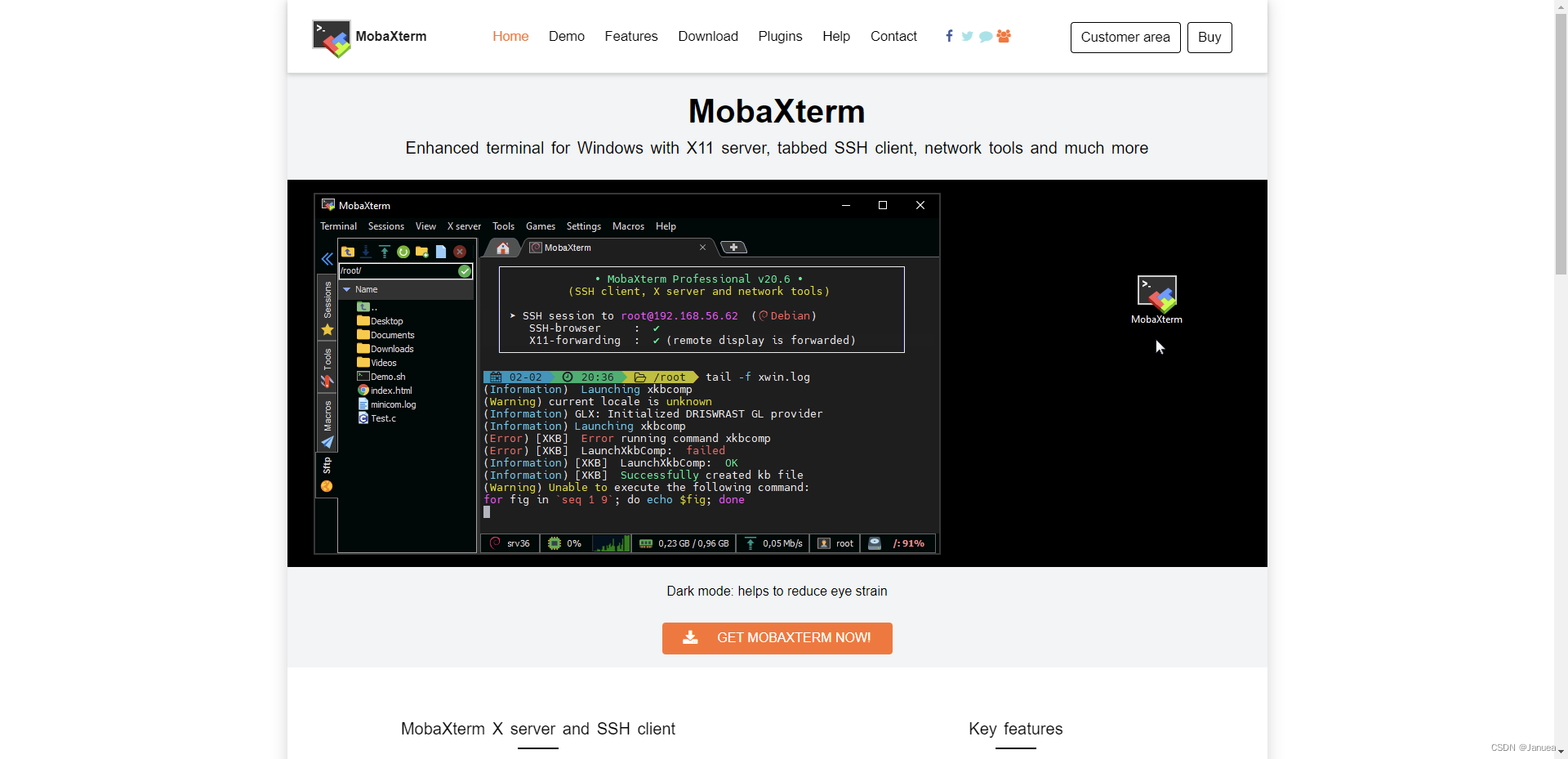Click the root user status entry
The height and width of the screenshot is (759, 1568).
click(x=835, y=543)
